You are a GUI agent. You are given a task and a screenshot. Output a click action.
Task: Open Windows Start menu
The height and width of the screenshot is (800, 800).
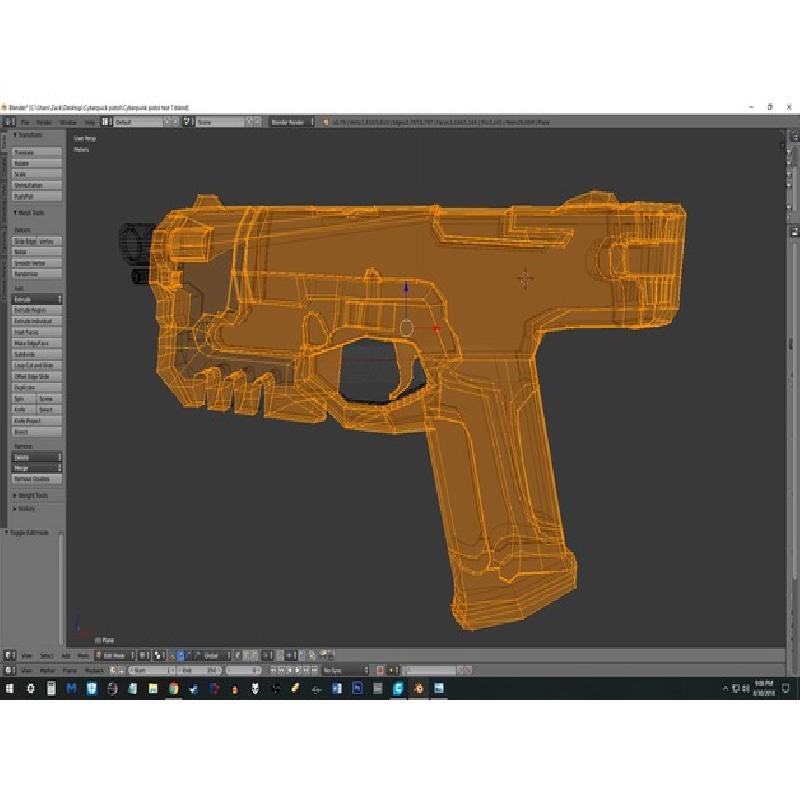tap(9, 689)
